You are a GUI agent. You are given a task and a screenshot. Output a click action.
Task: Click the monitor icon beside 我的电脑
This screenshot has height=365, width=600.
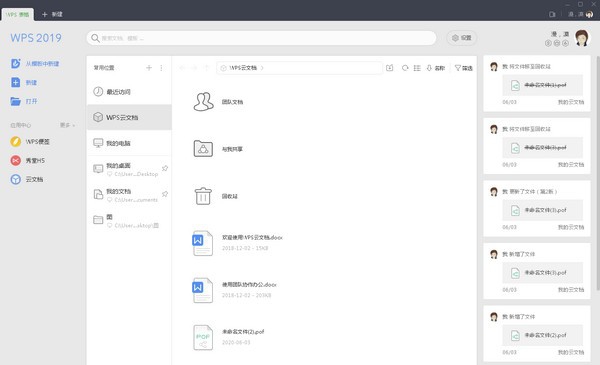pyautogui.click(x=98, y=143)
